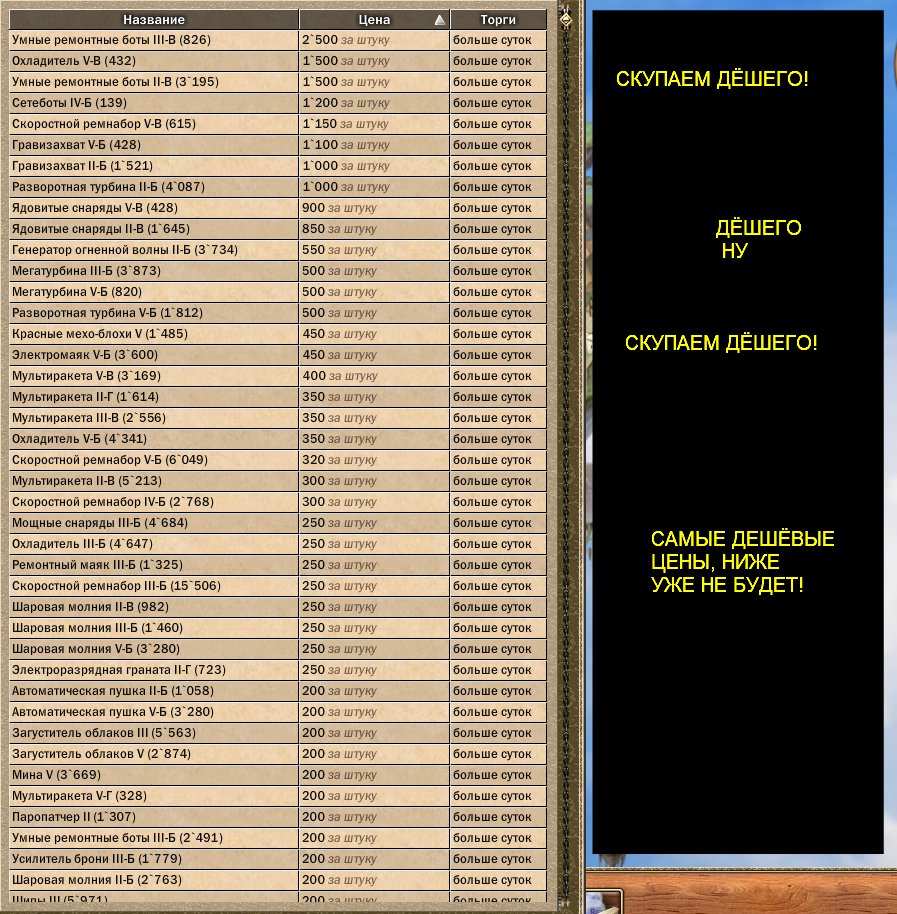897x914 pixels.
Task: Click the 1`150 за штуку price cell
Action: click(x=374, y=124)
